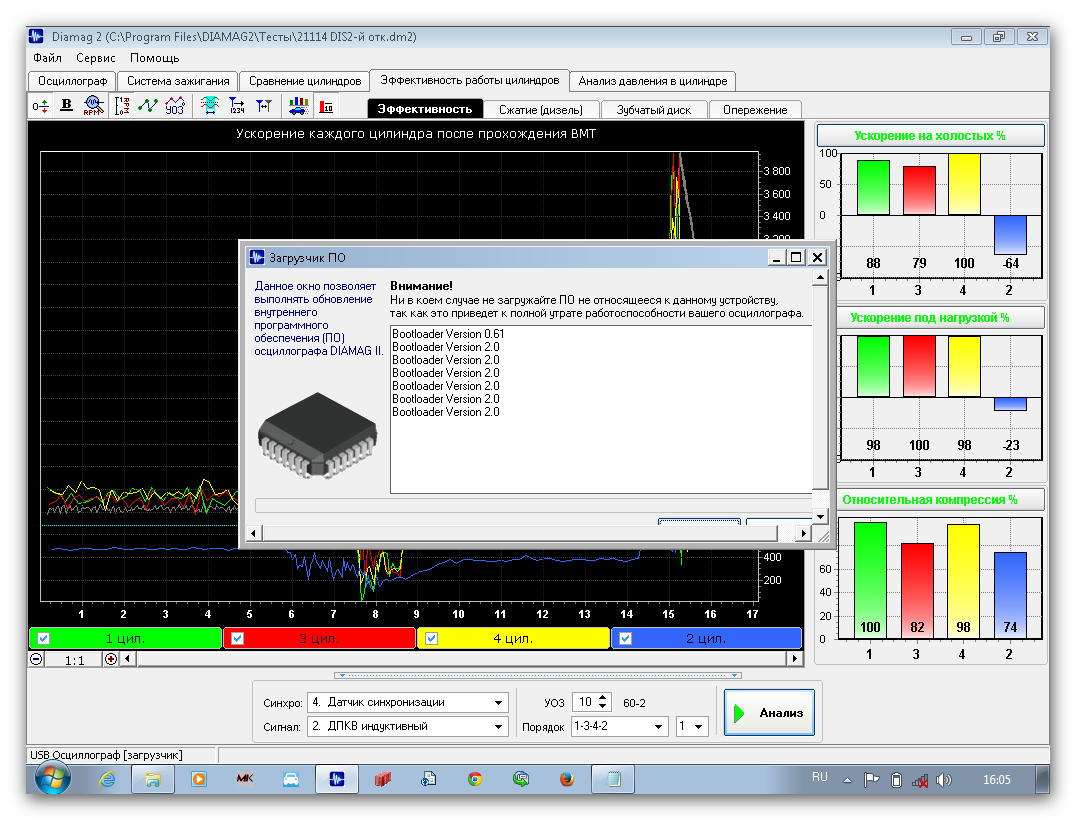
Task: Uncheck the 1 цил. green checkbox
Action: 44,639
